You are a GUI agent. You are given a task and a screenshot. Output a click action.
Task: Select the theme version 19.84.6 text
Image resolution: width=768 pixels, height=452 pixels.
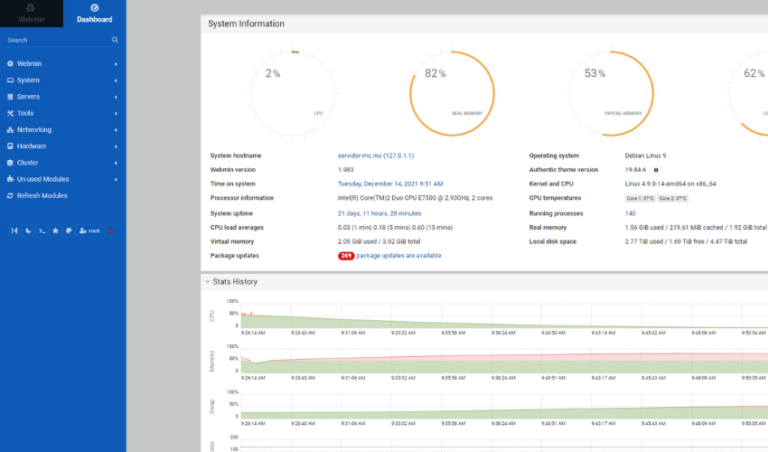tap(635, 170)
